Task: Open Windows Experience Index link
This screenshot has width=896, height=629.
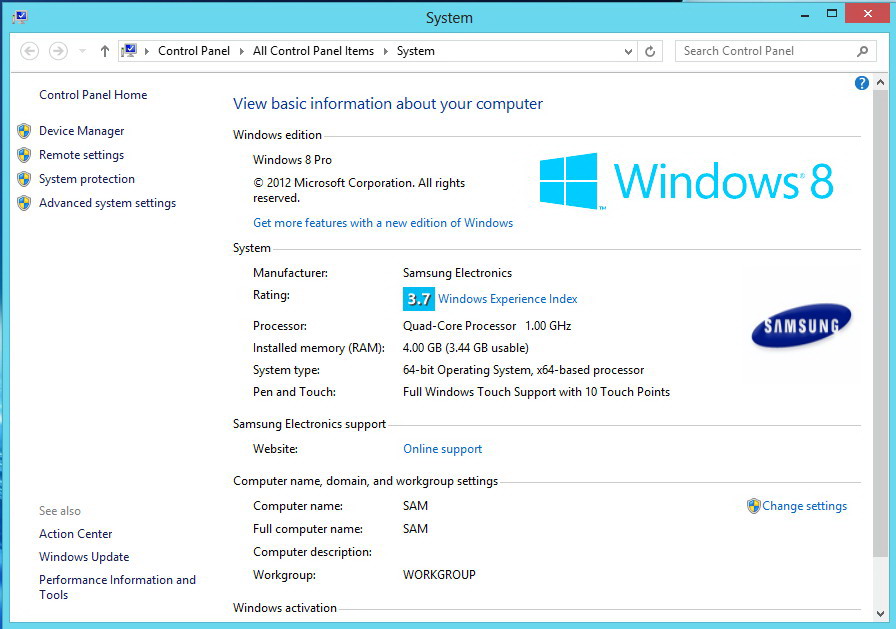Action: pos(507,299)
